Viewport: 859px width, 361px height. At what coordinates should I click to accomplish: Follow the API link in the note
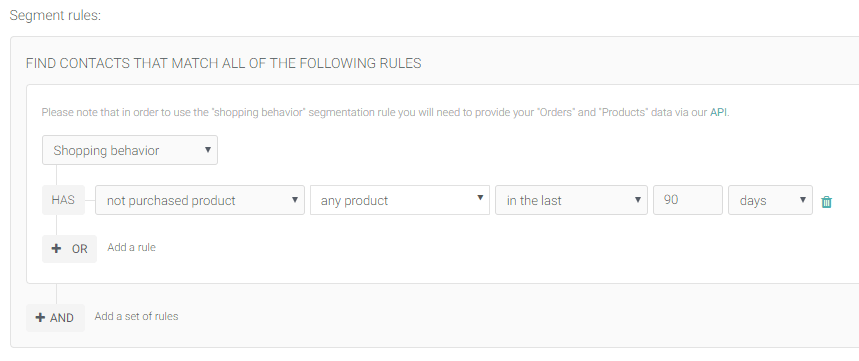pos(719,113)
